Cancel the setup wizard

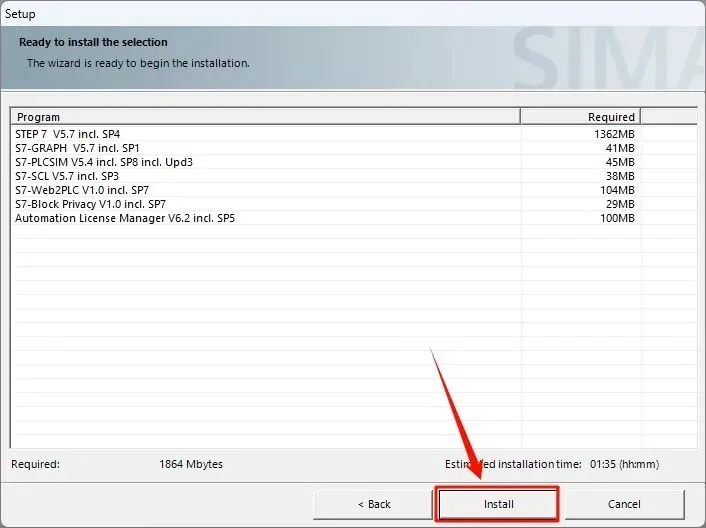(x=624, y=504)
